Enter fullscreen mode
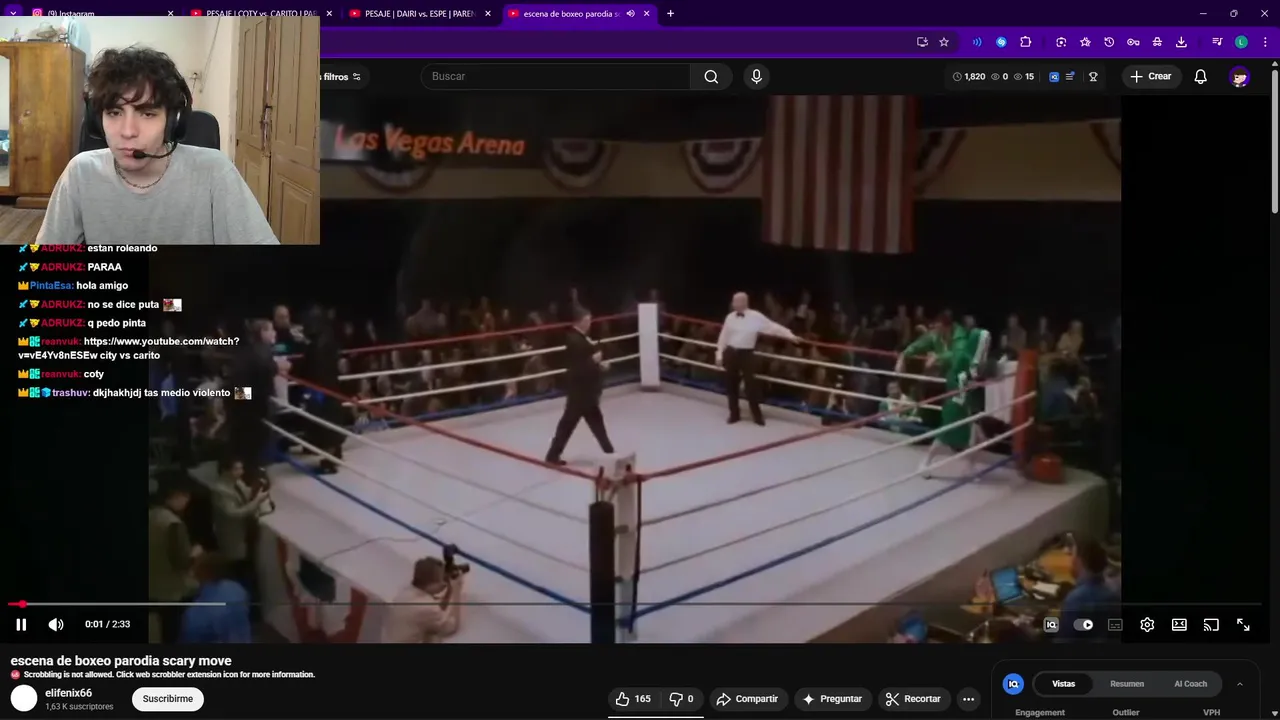The image size is (1280, 720). (1243, 625)
